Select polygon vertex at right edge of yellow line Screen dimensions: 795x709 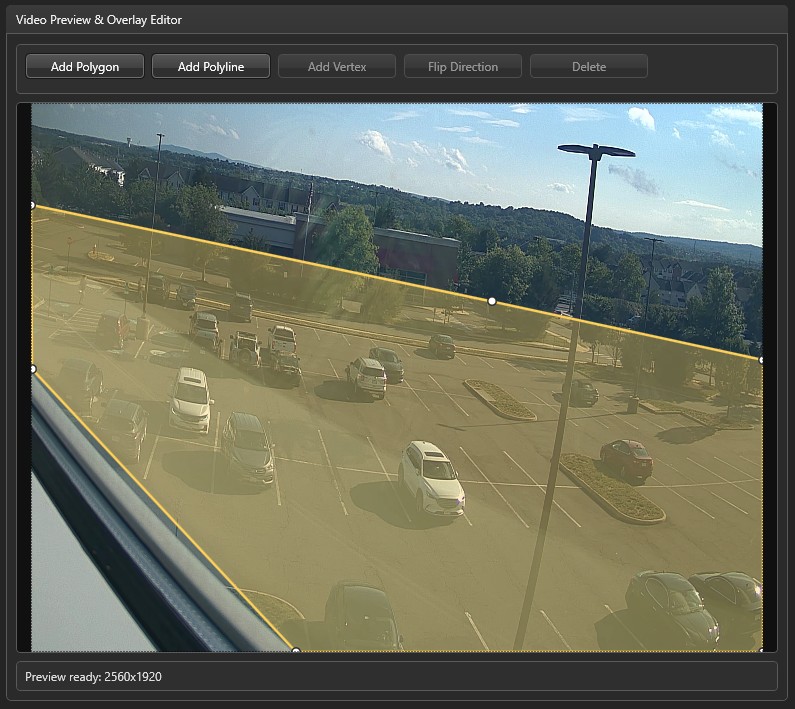pos(761,360)
